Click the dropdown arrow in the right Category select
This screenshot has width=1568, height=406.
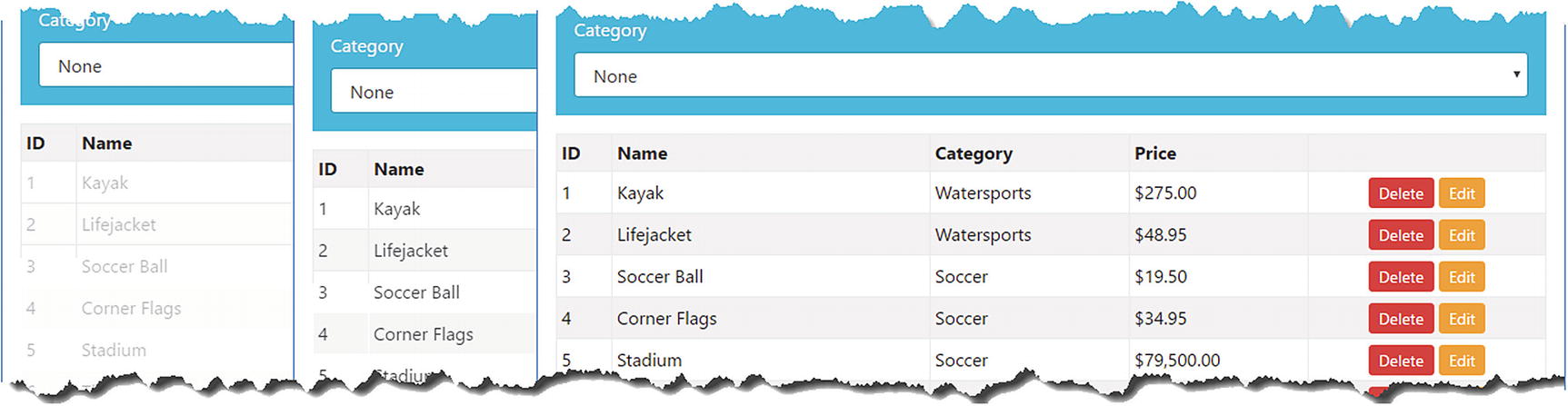click(1515, 74)
